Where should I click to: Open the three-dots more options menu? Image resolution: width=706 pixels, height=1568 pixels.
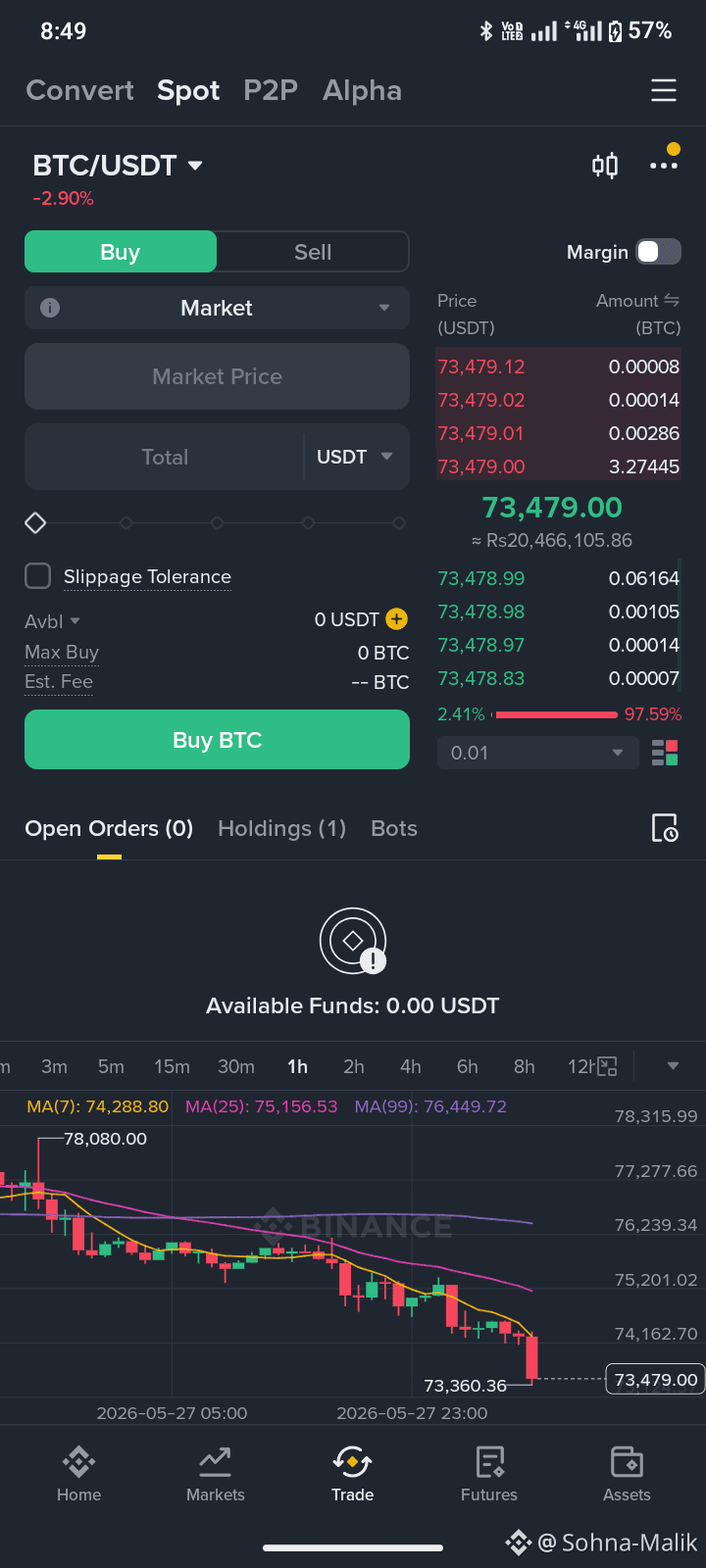click(664, 166)
